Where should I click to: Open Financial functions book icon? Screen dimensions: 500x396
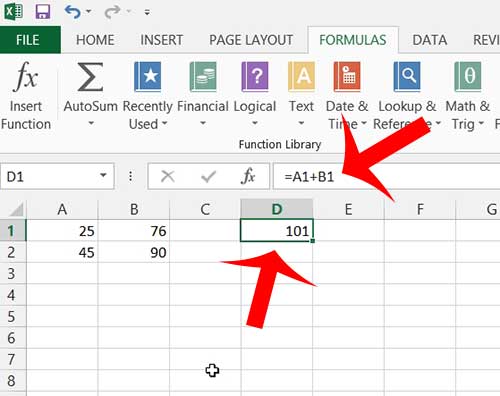[x=203, y=77]
